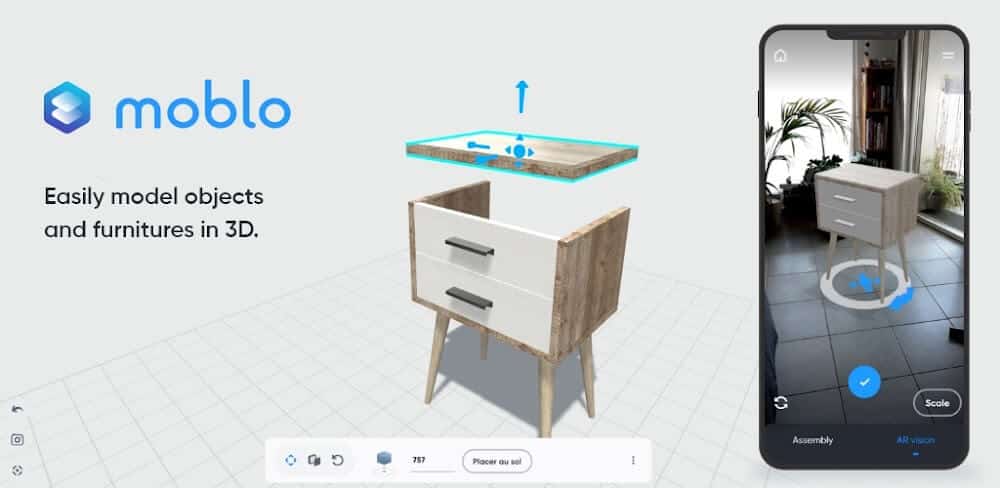Click the rotate reset icon
This screenshot has width=1000, height=488.
(x=338, y=460)
